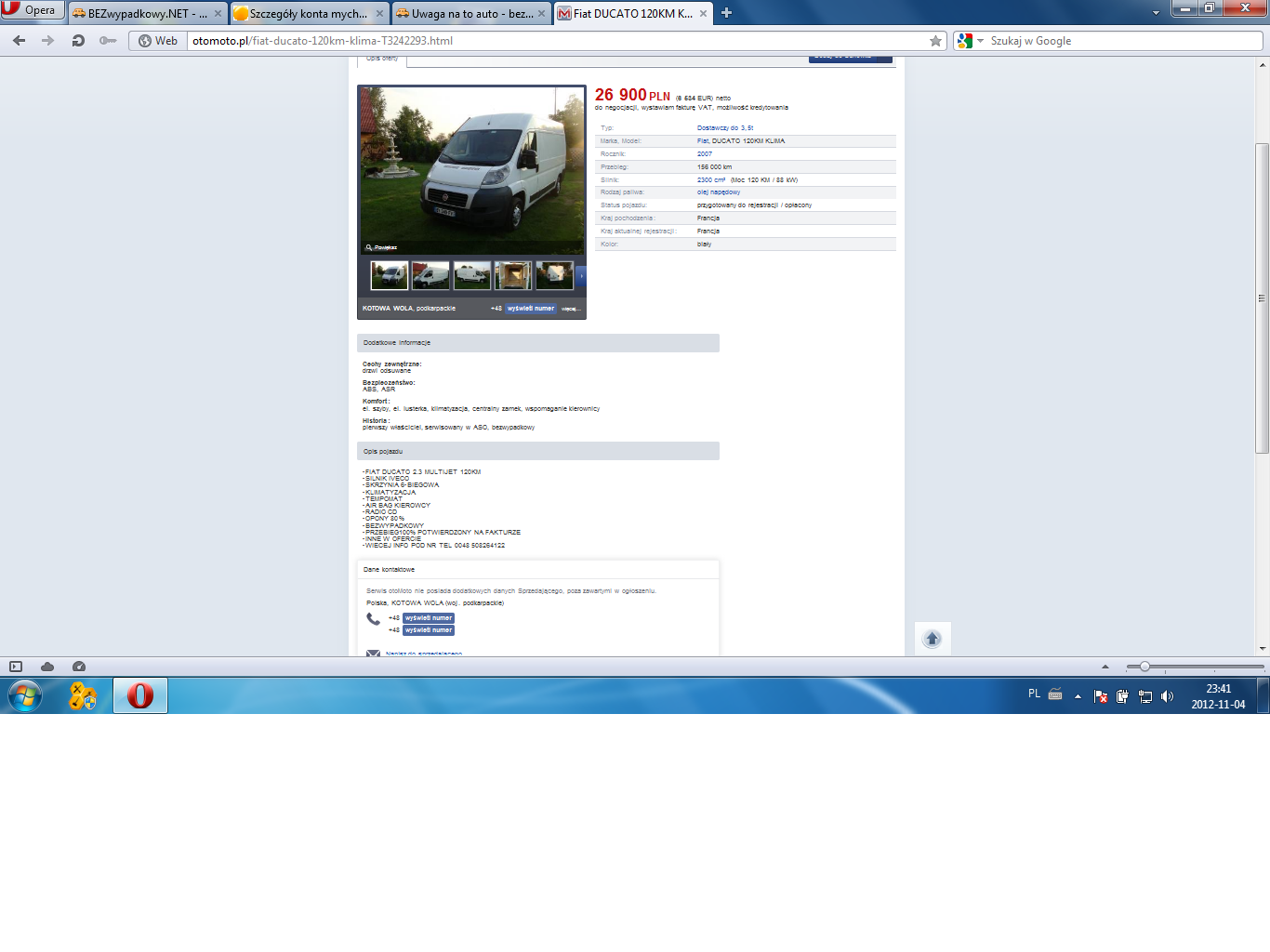
Task: Open the Opera main menu button
Action: coord(33,9)
